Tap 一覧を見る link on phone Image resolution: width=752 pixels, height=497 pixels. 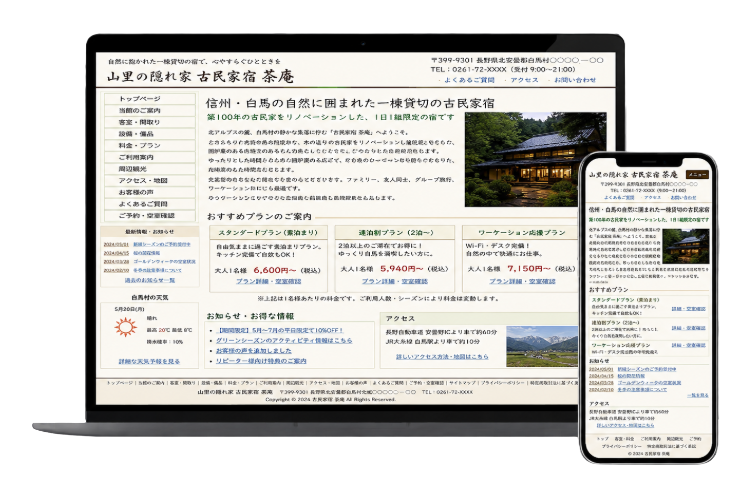pos(698,396)
